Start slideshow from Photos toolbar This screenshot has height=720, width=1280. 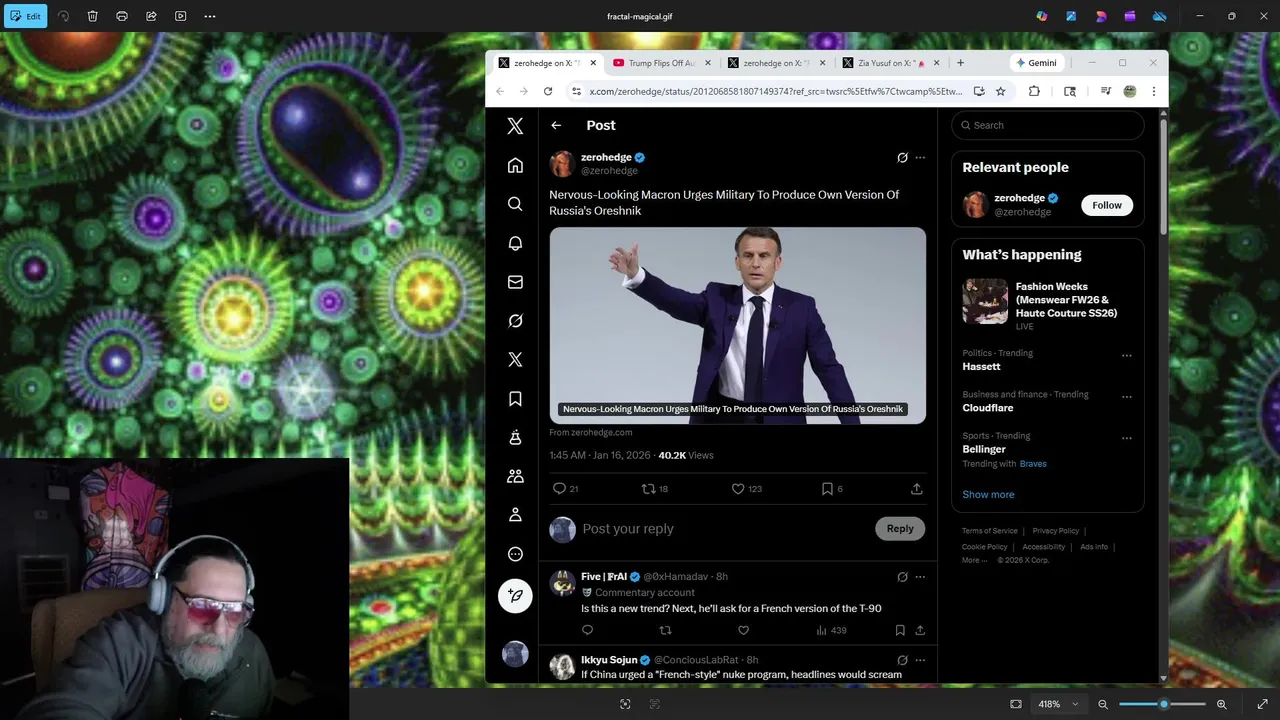(x=180, y=16)
